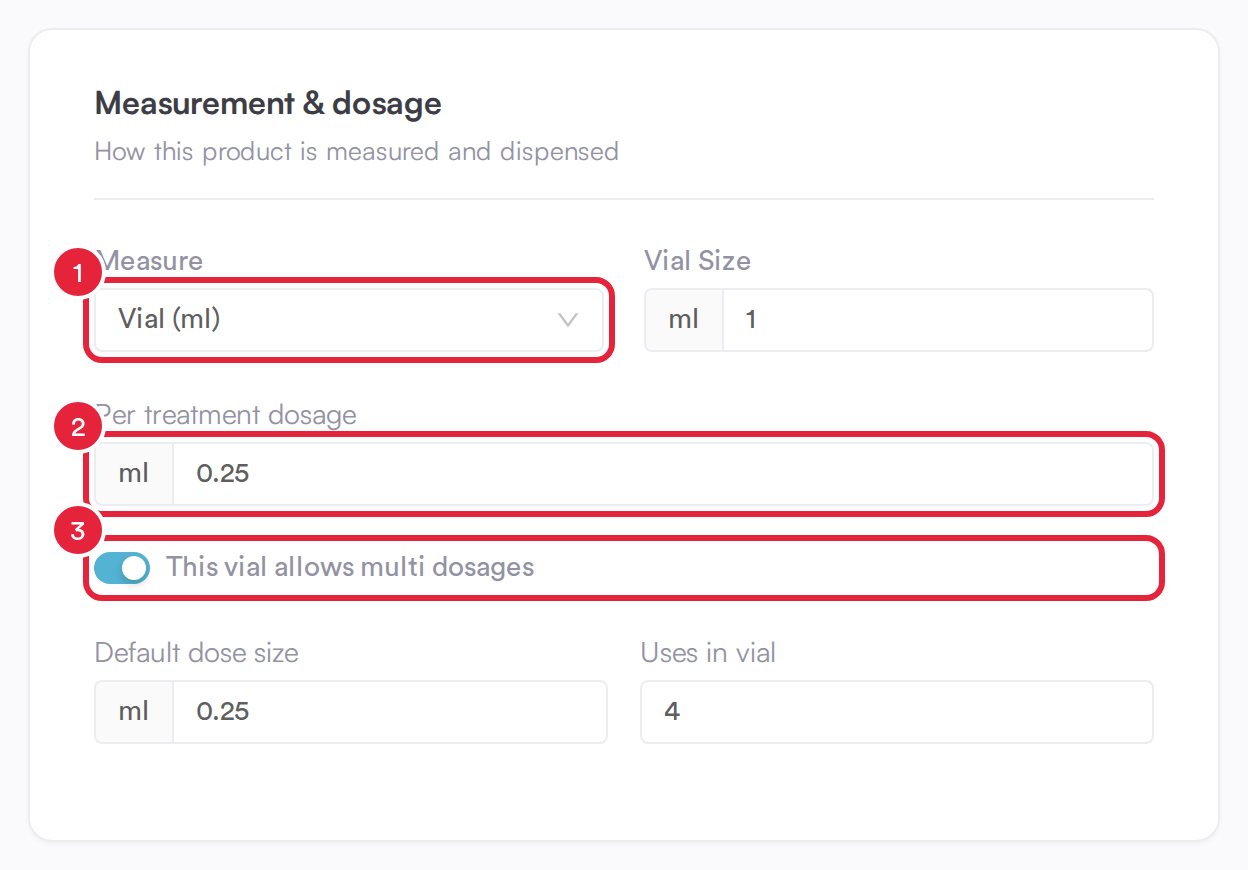
Task: Click the Uses in vial input field
Action: (x=897, y=712)
